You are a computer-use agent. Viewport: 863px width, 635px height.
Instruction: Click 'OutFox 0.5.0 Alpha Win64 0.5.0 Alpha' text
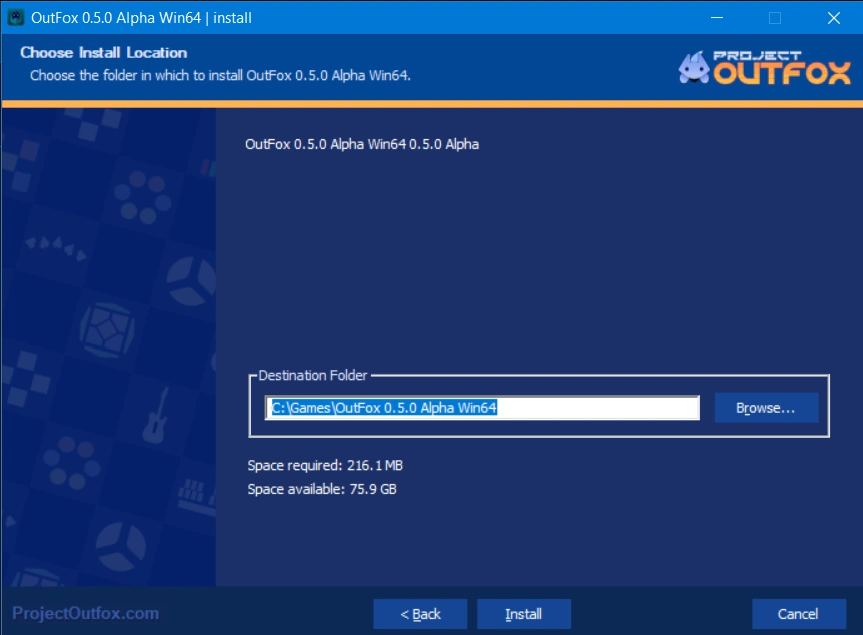pos(362,144)
